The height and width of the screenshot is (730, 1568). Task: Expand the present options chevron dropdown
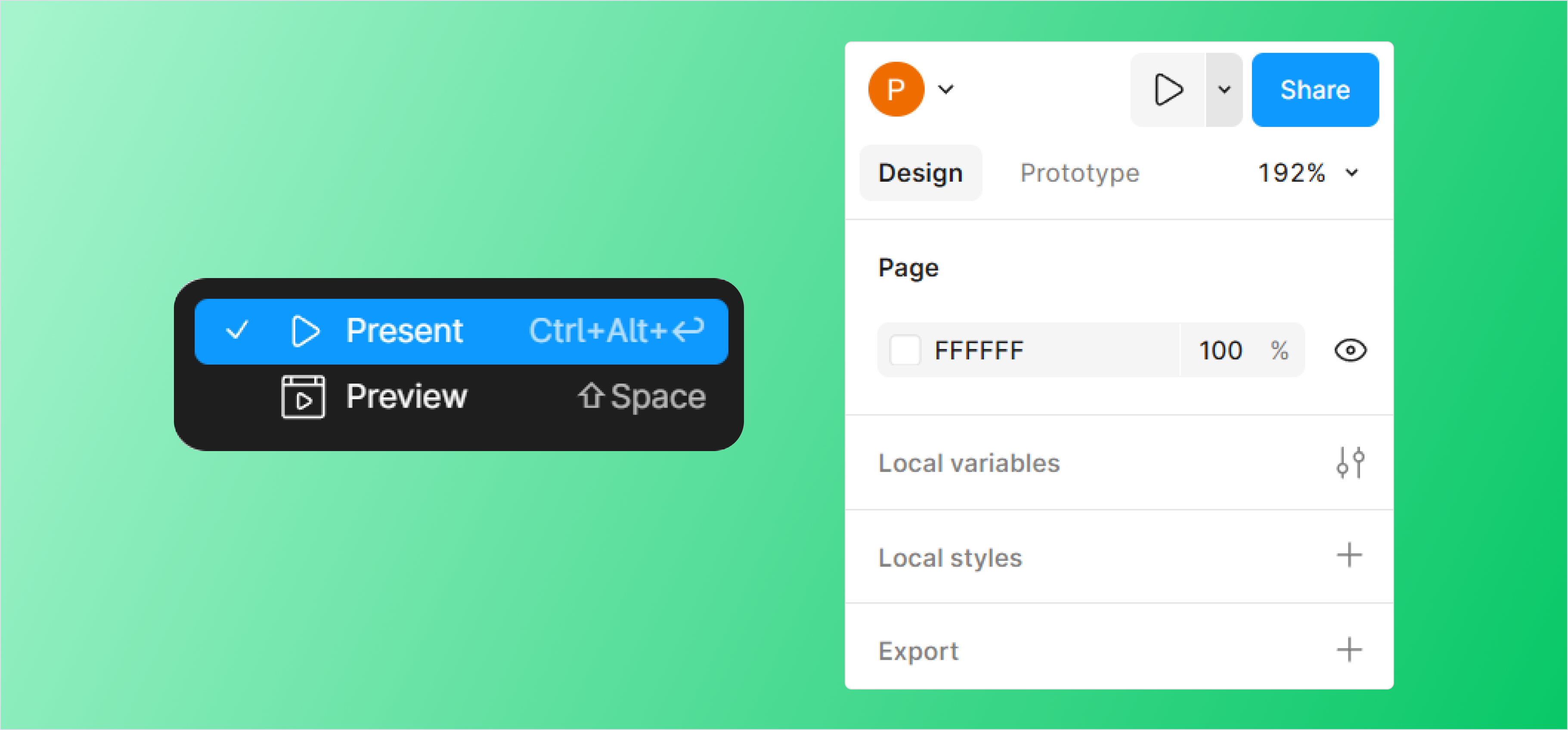(1224, 90)
